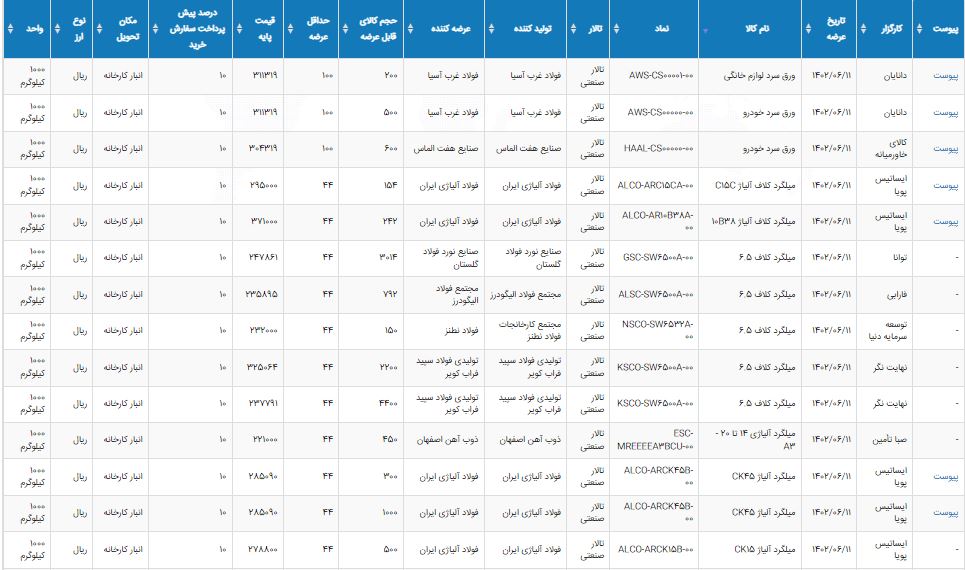Viewport: 965px width, 570px height.
Task: Click the کارگزار column header text
Action: (892, 29)
